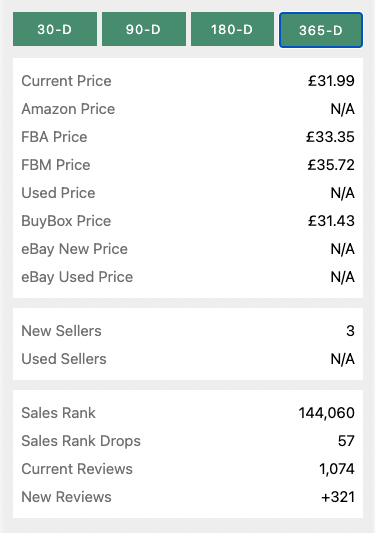Select the FBA Price value £33.35
This screenshot has width=375, height=533.
click(330, 137)
